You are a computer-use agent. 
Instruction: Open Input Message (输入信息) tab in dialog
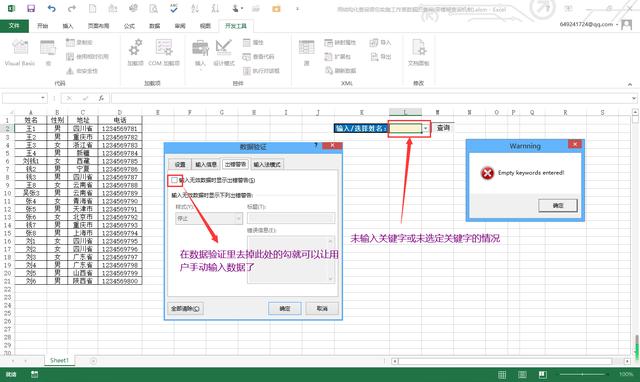pyautogui.click(x=206, y=164)
